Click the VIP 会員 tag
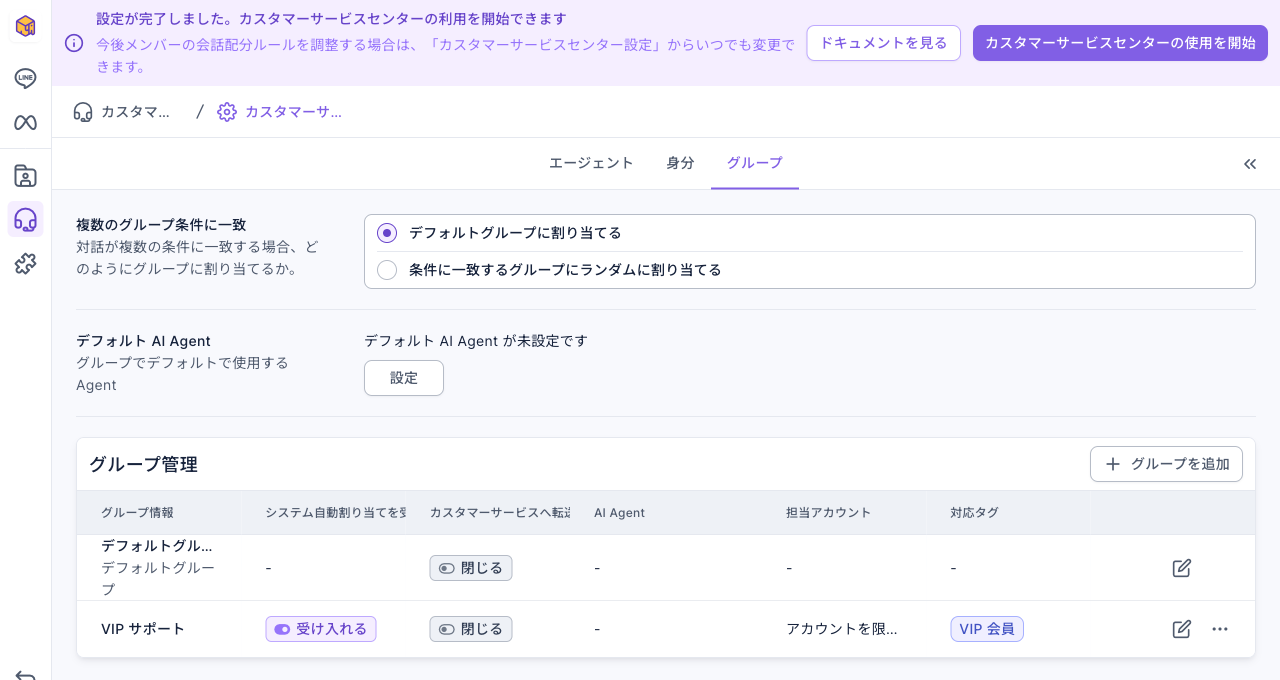The height and width of the screenshot is (680, 1280). (987, 629)
